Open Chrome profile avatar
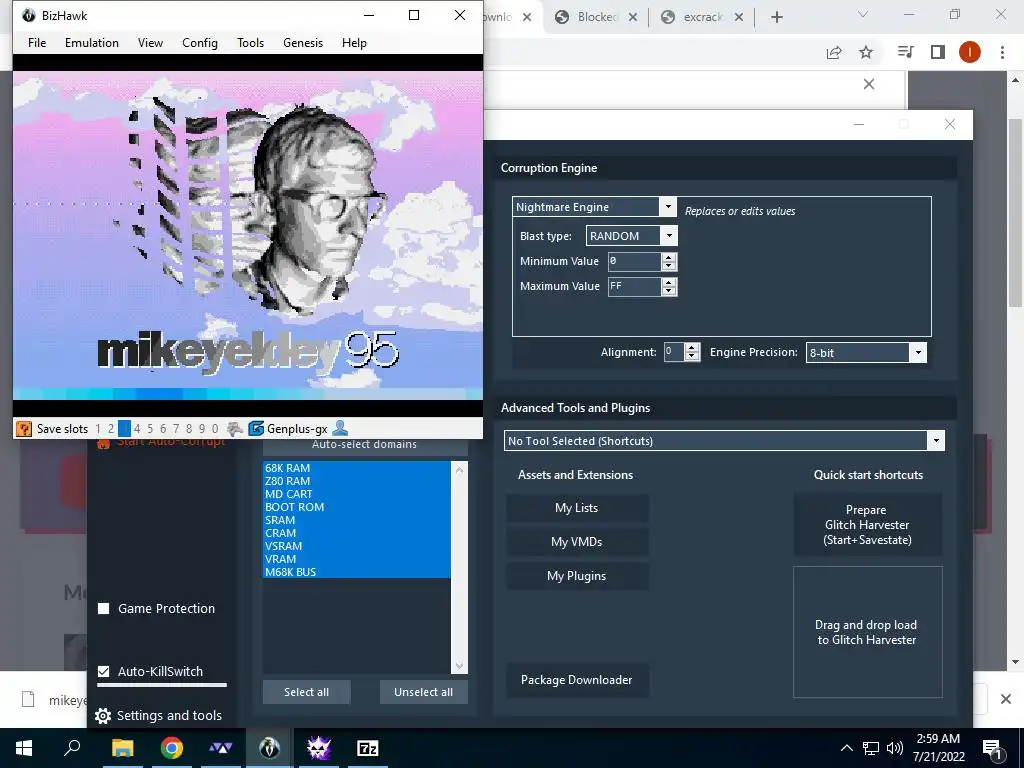 coord(970,52)
